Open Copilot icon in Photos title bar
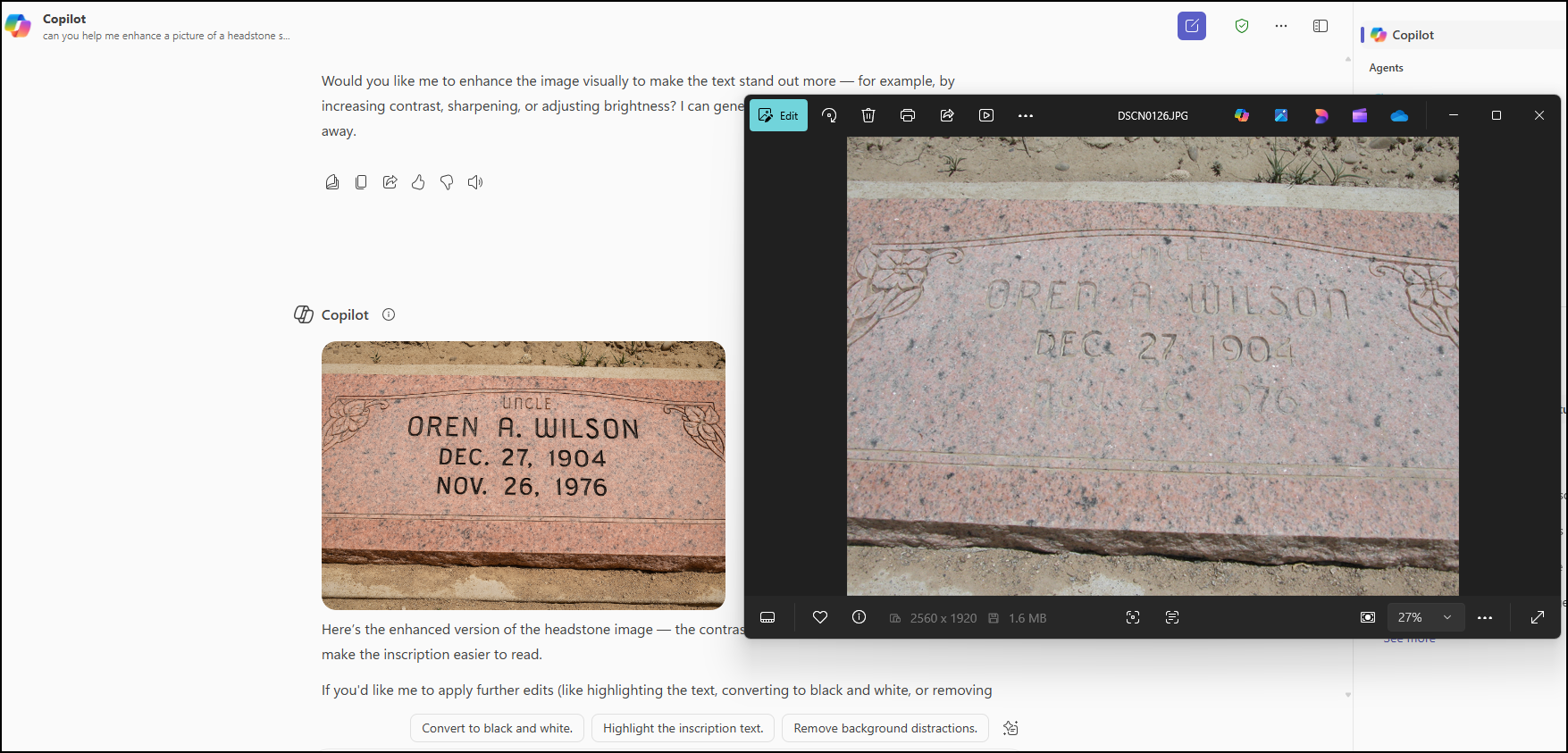 tap(1242, 115)
